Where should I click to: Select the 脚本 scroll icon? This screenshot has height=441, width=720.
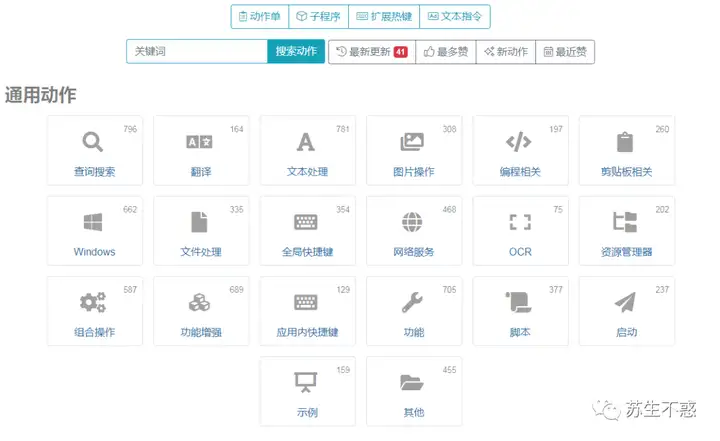[519, 302]
